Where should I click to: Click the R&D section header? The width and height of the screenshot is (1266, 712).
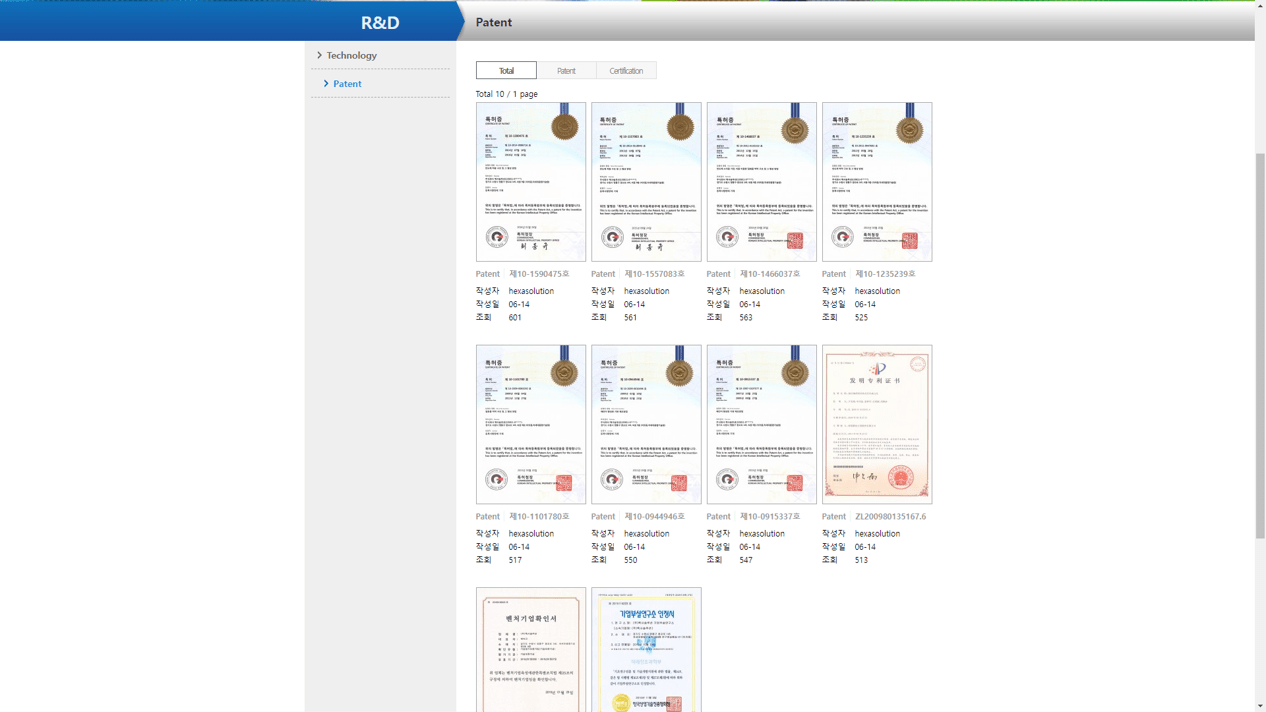380,22
